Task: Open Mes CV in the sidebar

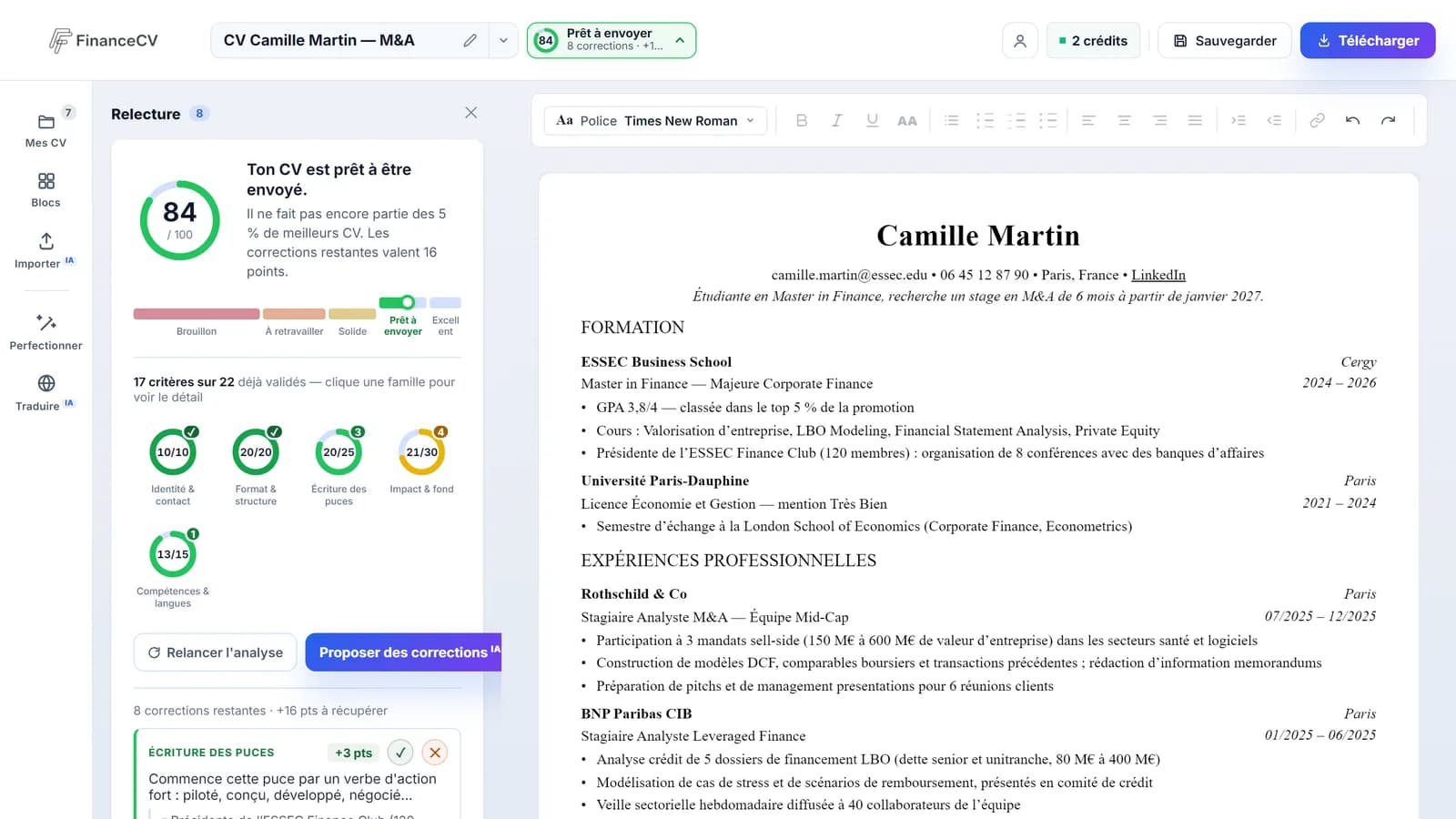Action: pos(45,130)
